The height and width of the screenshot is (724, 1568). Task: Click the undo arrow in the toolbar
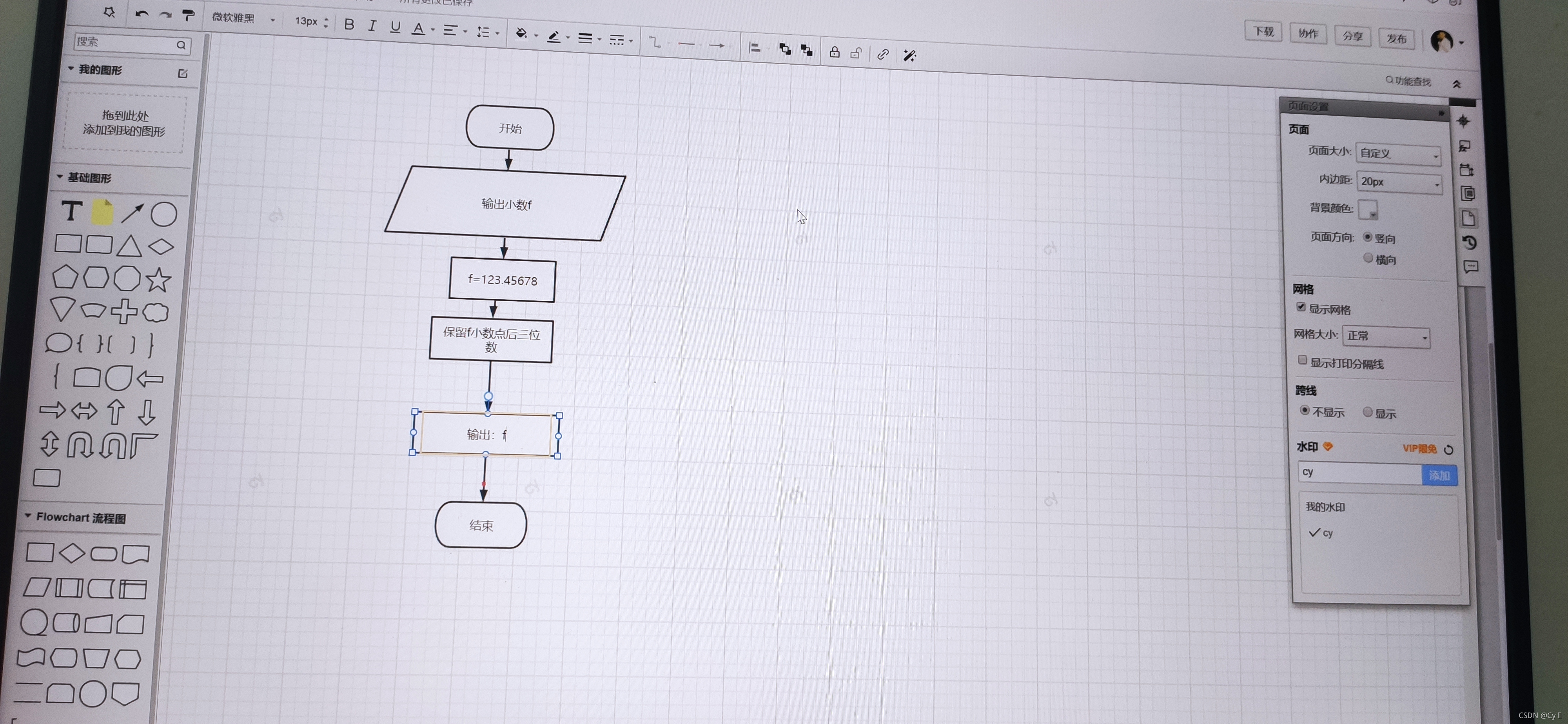coord(142,13)
